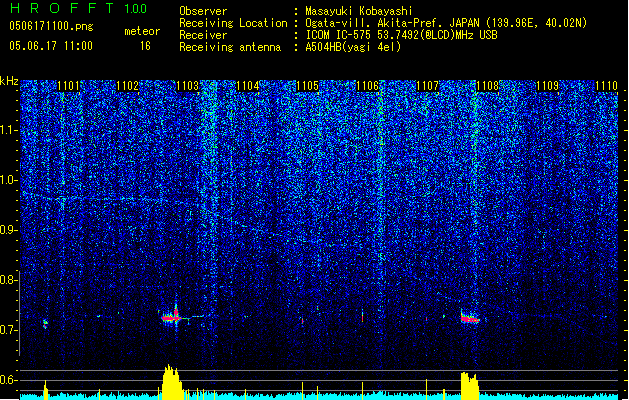The width and height of the screenshot is (629, 400).
Task: Click the kHz axis unit label
Action: [9, 81]
